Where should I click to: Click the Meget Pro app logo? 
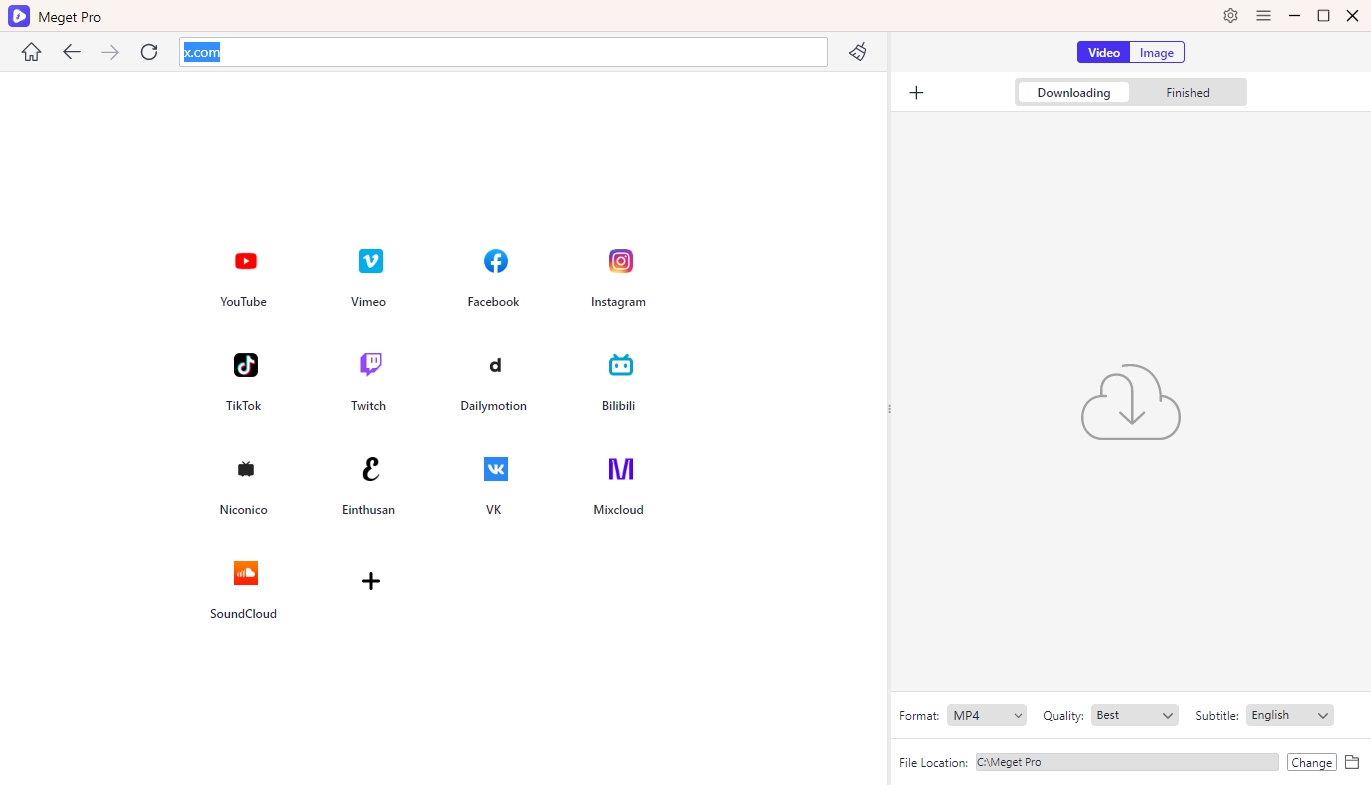click(x=19, y=16)
